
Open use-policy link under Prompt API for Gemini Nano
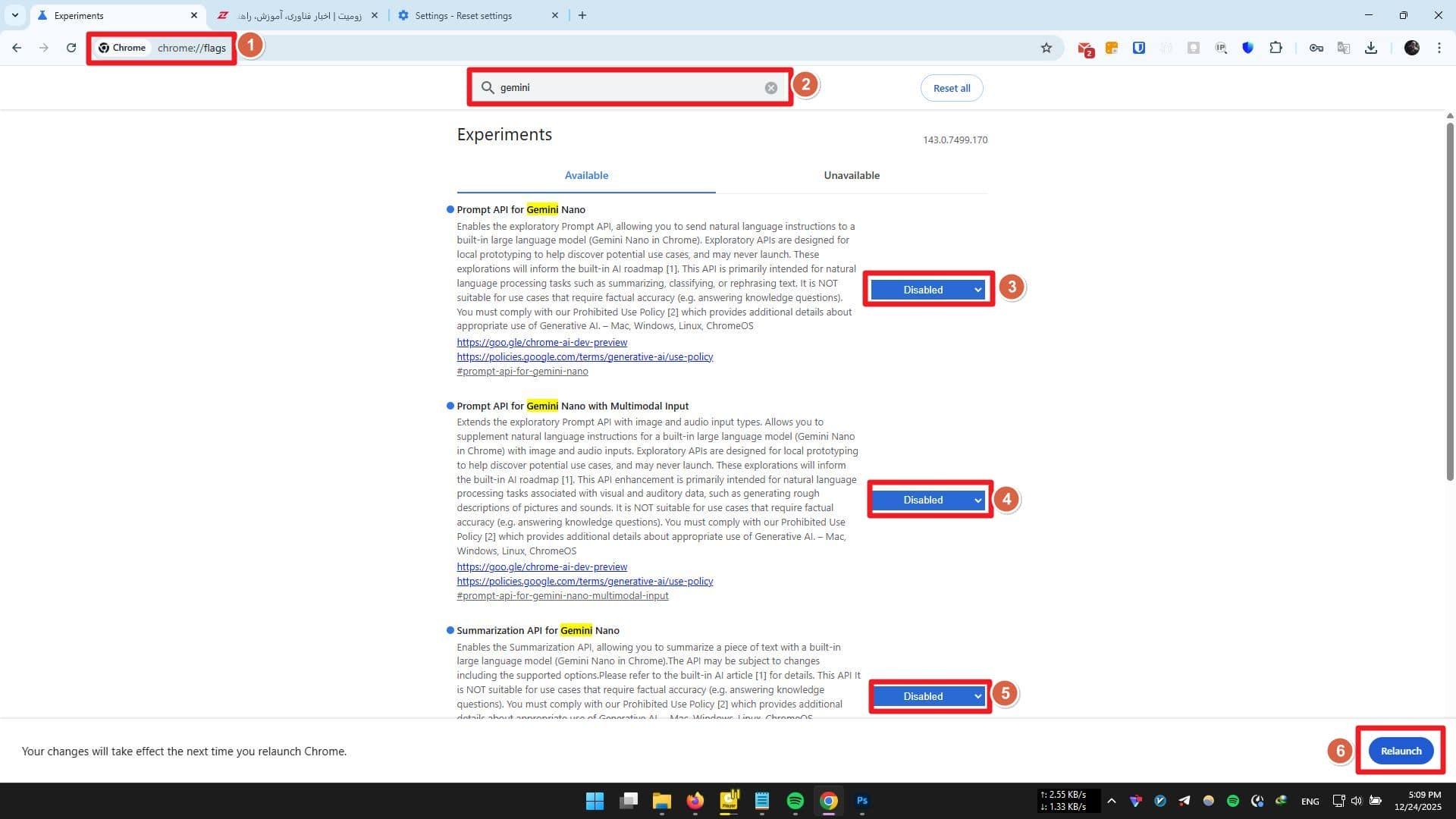[x=585, y=356]
